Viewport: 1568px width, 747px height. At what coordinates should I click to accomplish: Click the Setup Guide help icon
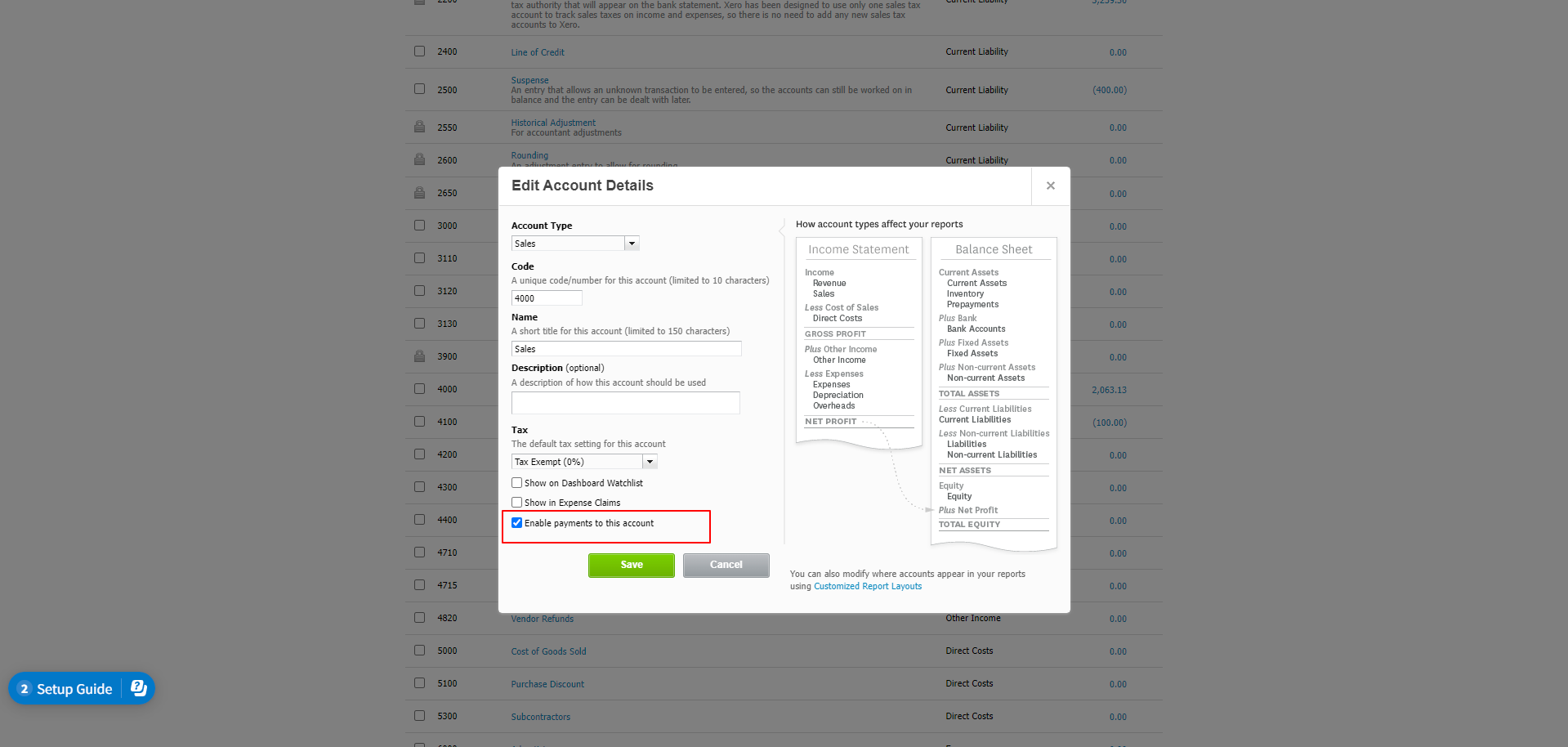(139, 688)
